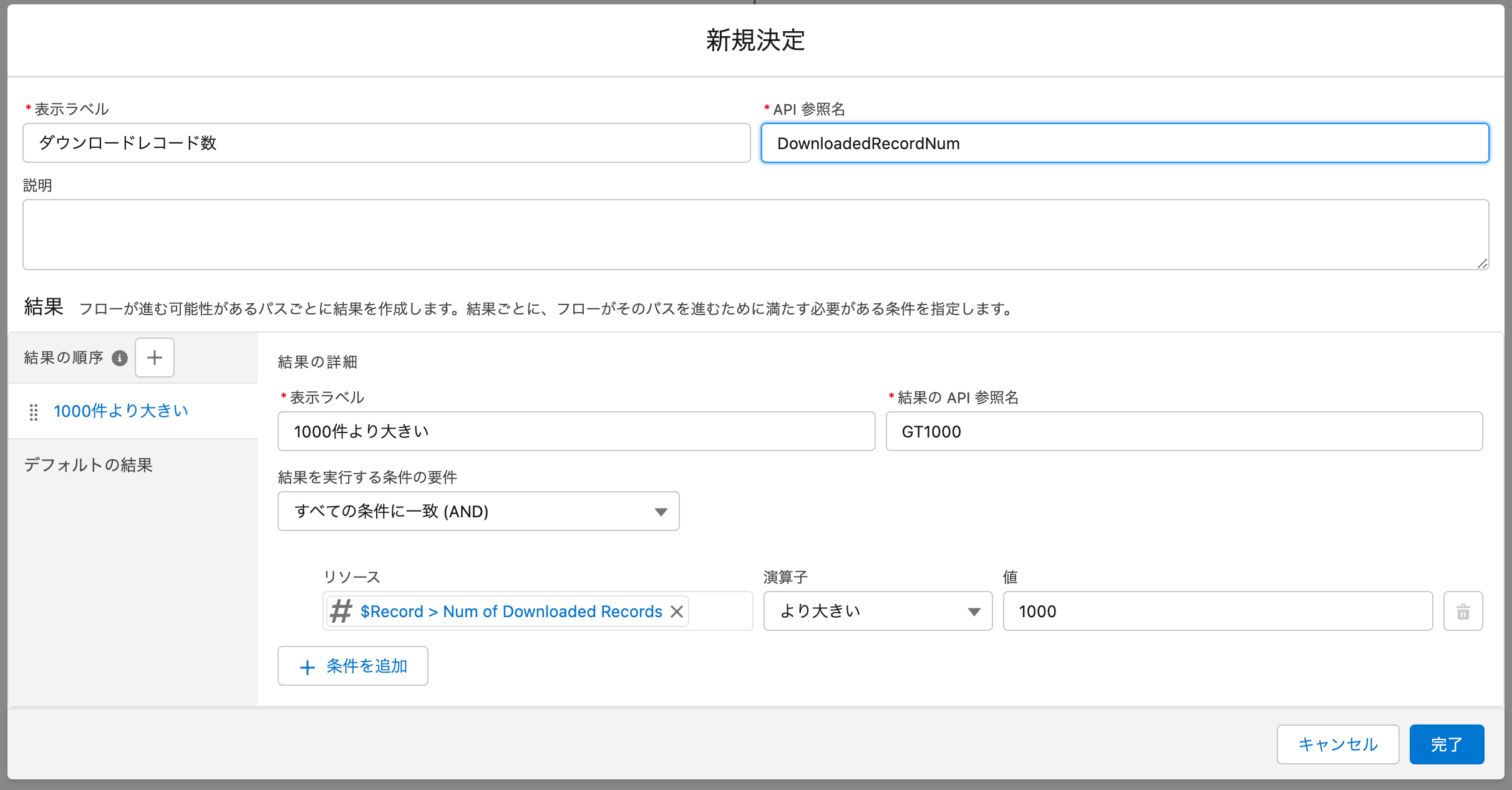Click the plus icon to add outcome
The image size is (1512, 790).
[x=154, y=358]
